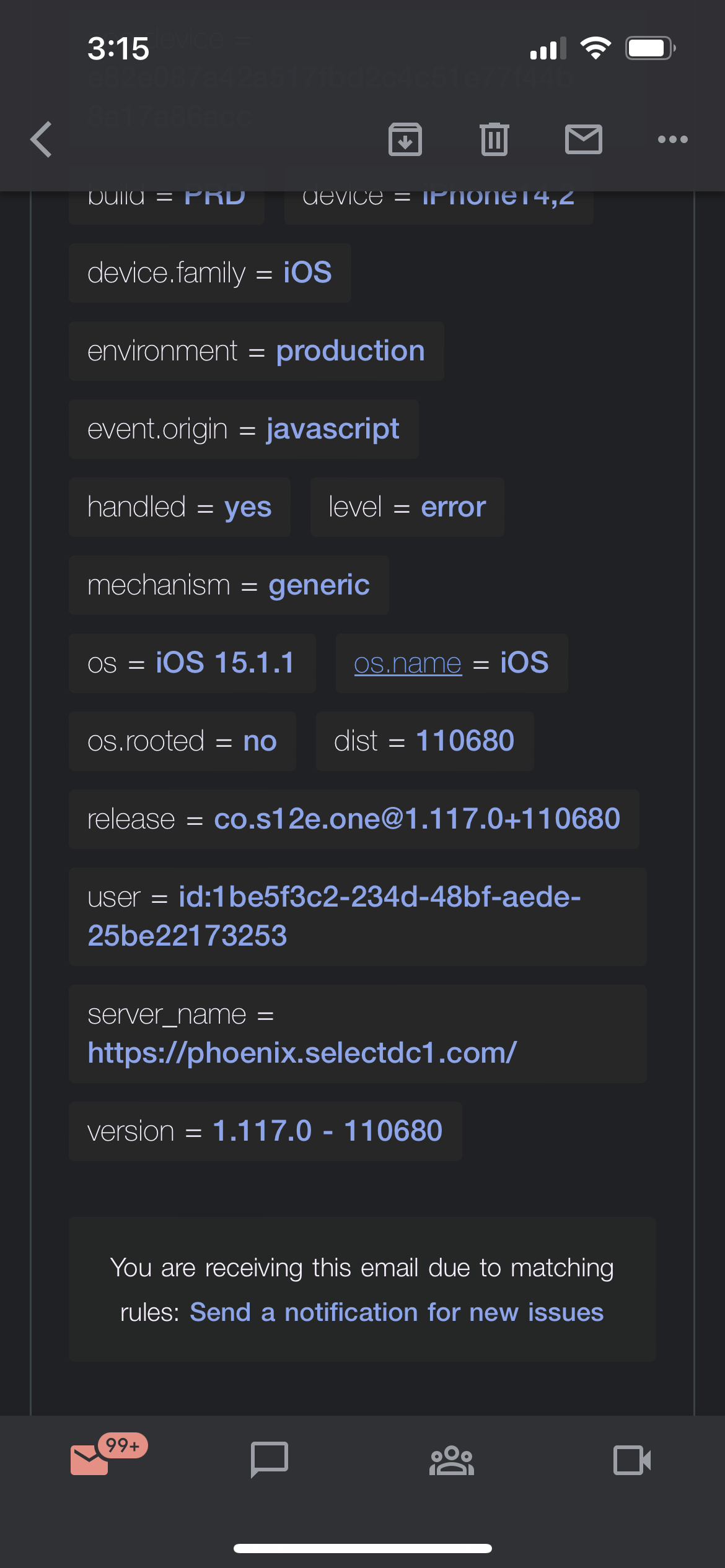Screen dimensions: 725x1568
Task: Follow the 'Send a notification for new issues' link
Action: [397, 1312]
